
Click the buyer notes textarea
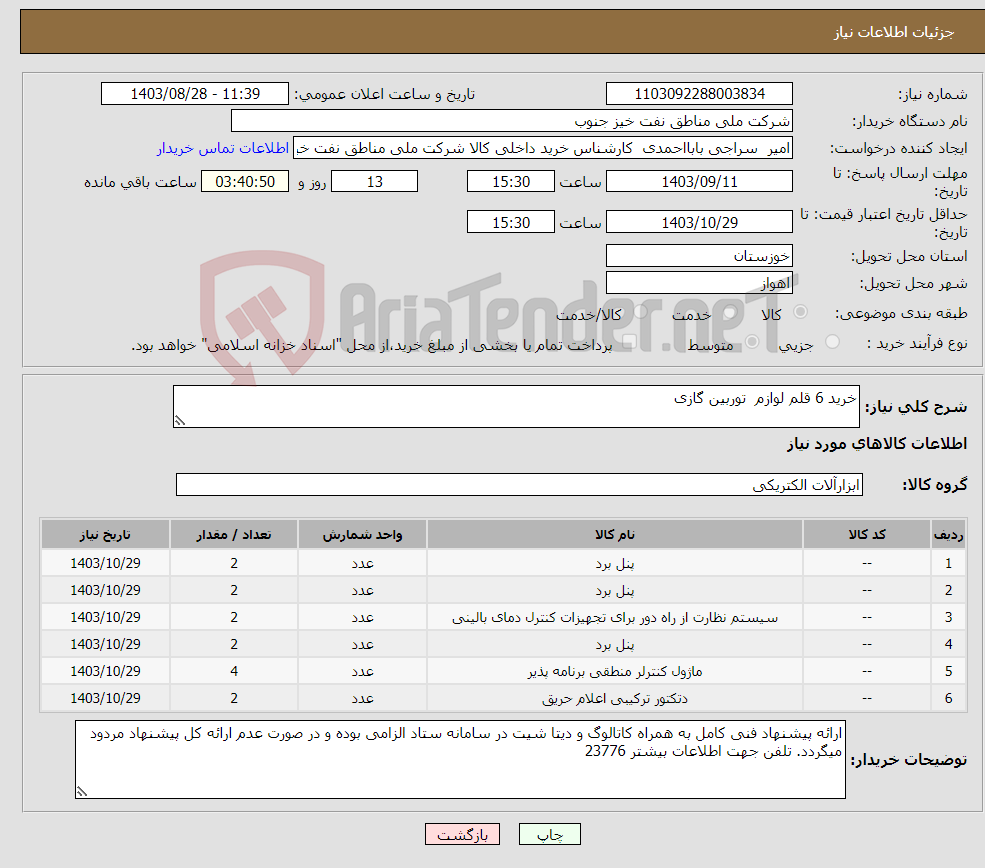click(x=460, y=759)
